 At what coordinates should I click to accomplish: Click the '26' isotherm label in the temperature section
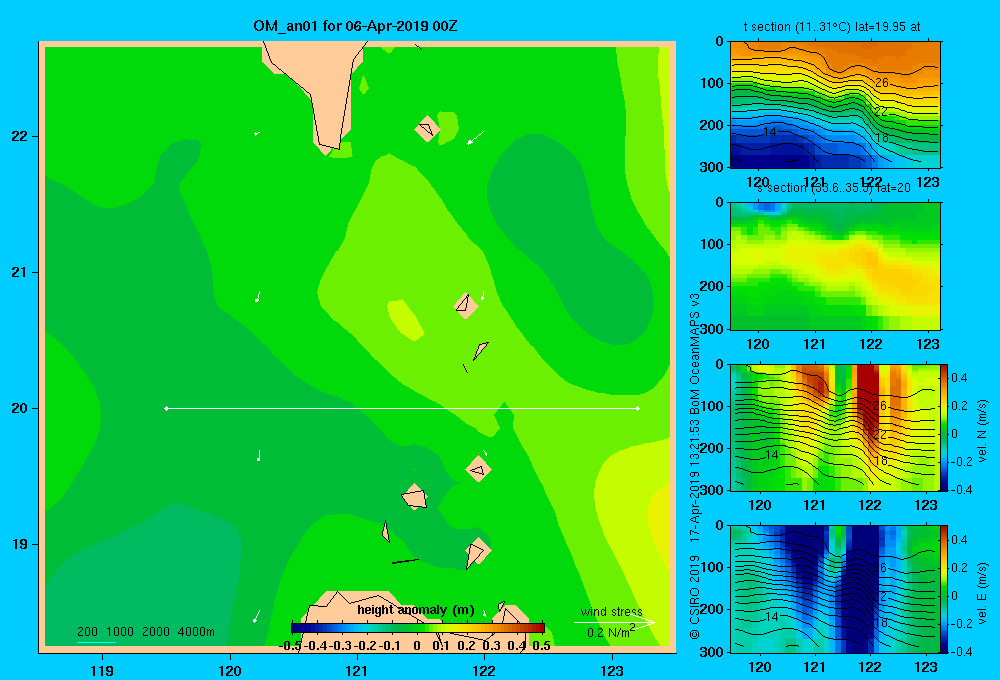tap(881, 83)
